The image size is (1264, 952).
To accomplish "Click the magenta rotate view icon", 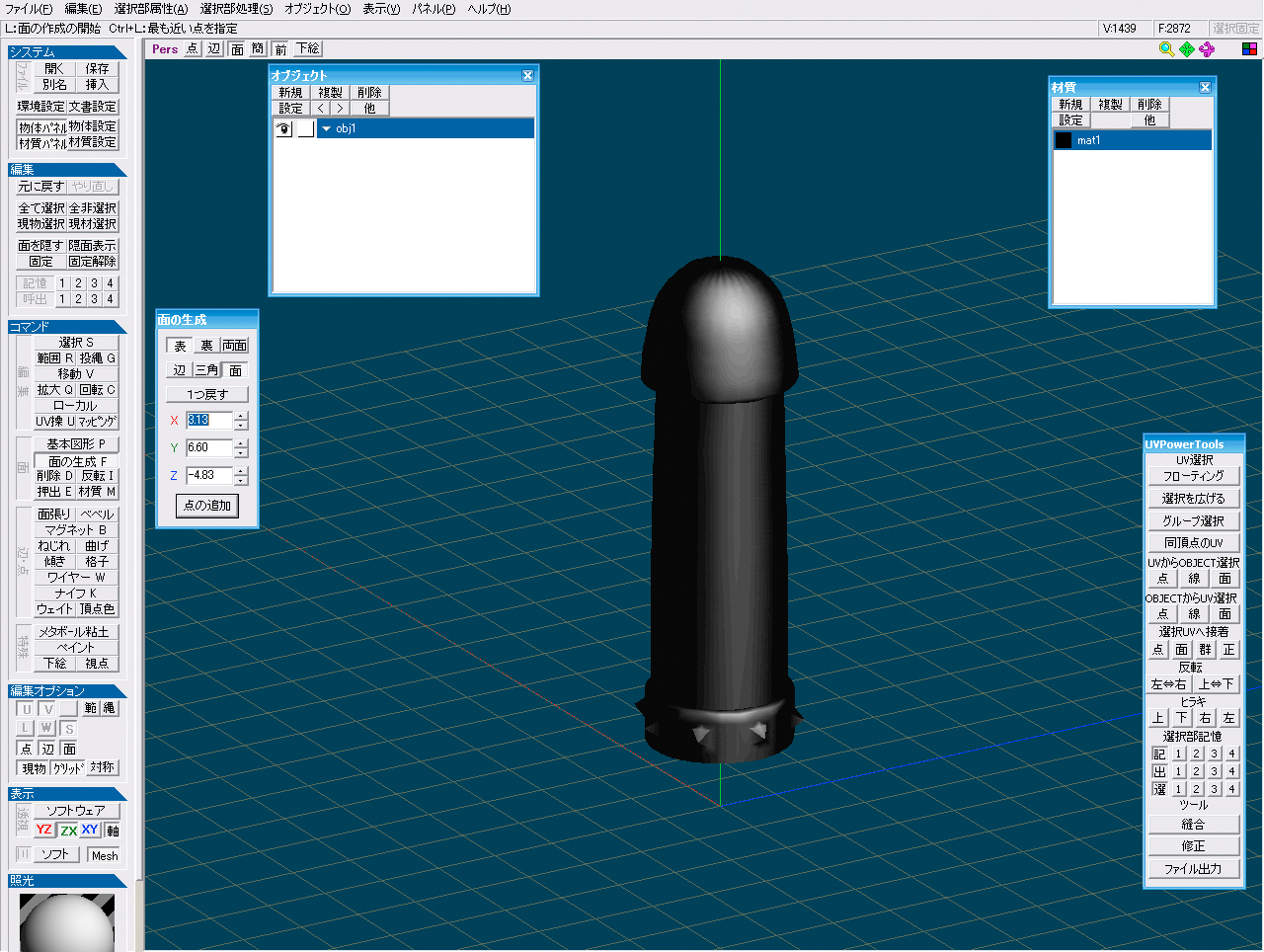I will (1206, 48).
